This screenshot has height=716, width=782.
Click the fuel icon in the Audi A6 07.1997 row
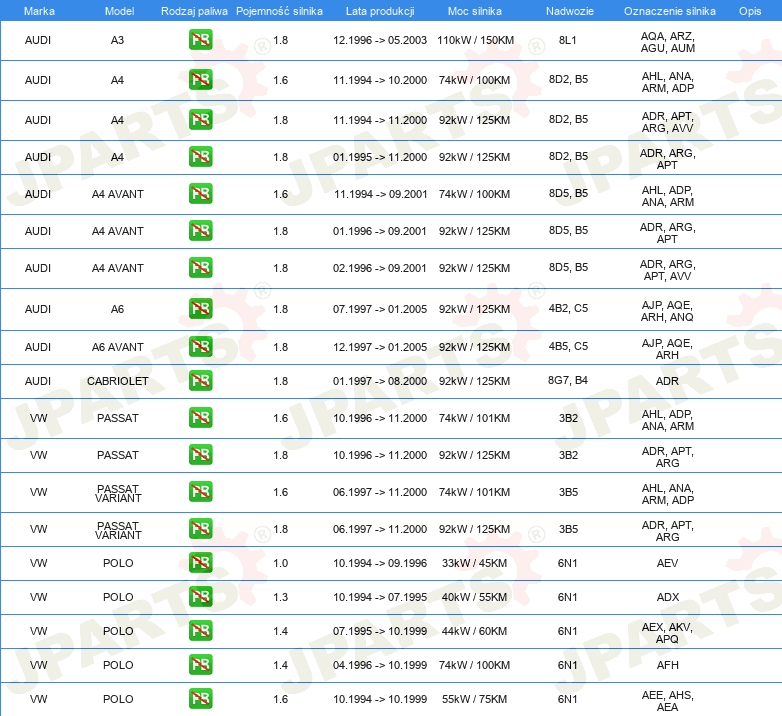click(x=200, y=309)
